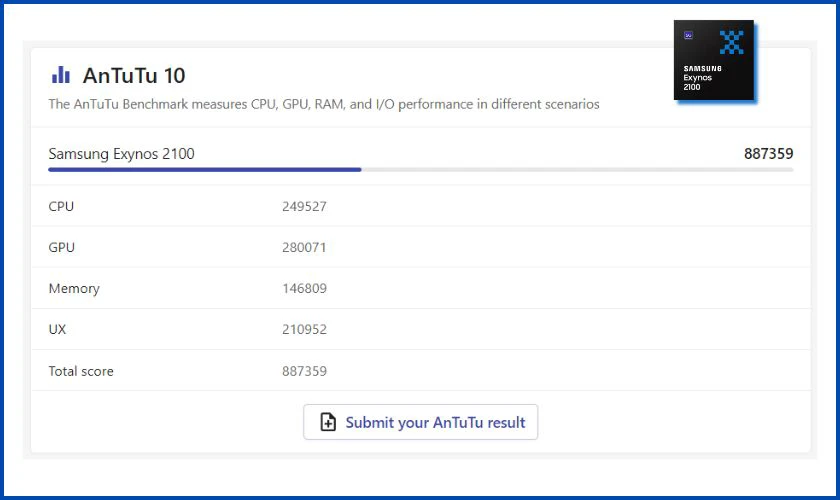The image size is (840, 500).
Task: Click the Memory score 146809
Action: click(x=304, y=288)
